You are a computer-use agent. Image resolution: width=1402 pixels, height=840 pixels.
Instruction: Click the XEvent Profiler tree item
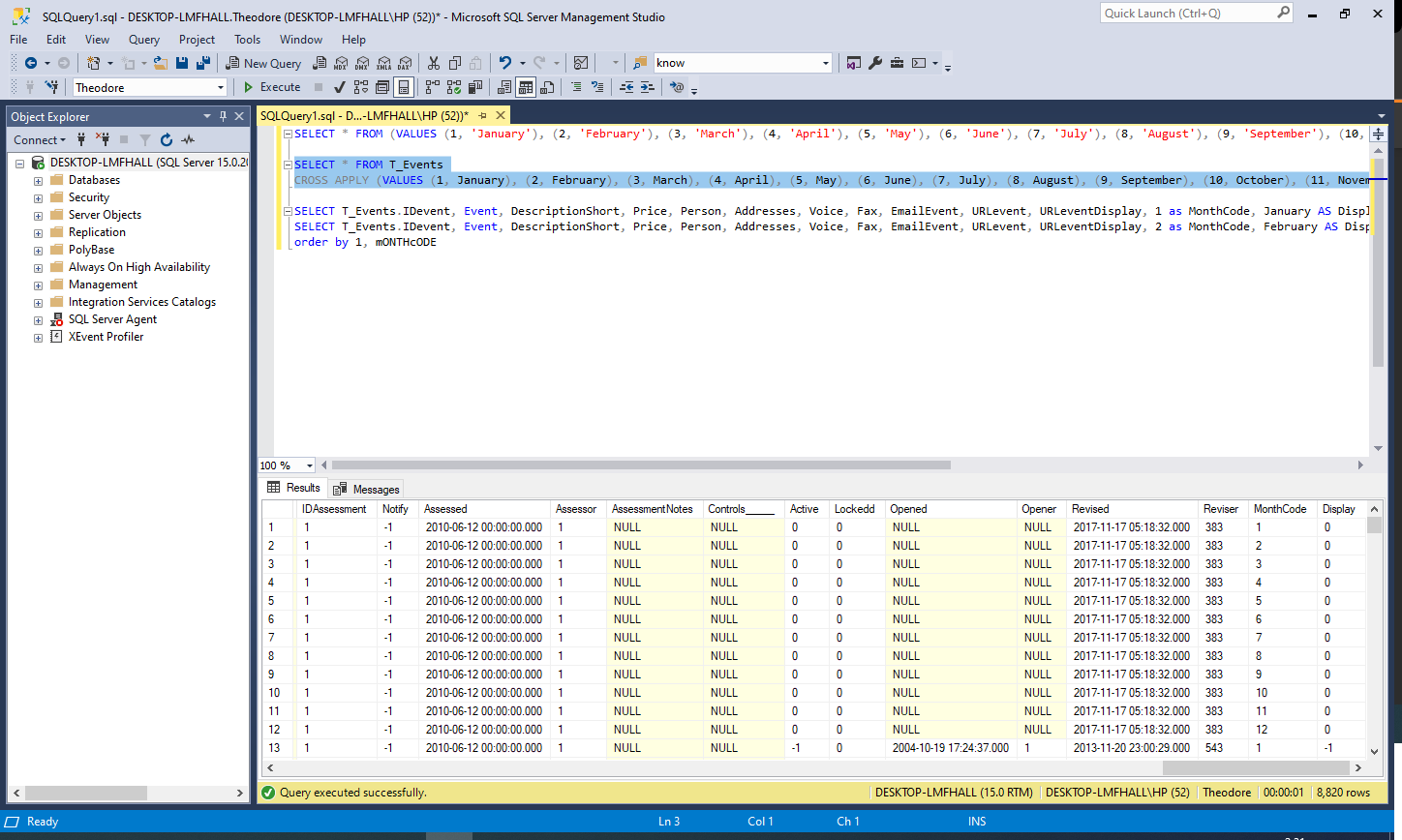[x=106, y=337]
